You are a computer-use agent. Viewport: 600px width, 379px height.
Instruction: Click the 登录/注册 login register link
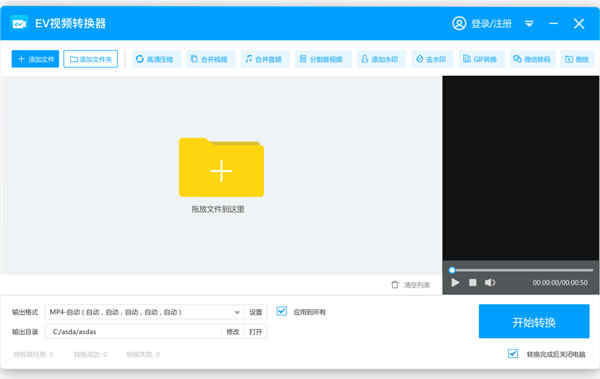point(491,24)
